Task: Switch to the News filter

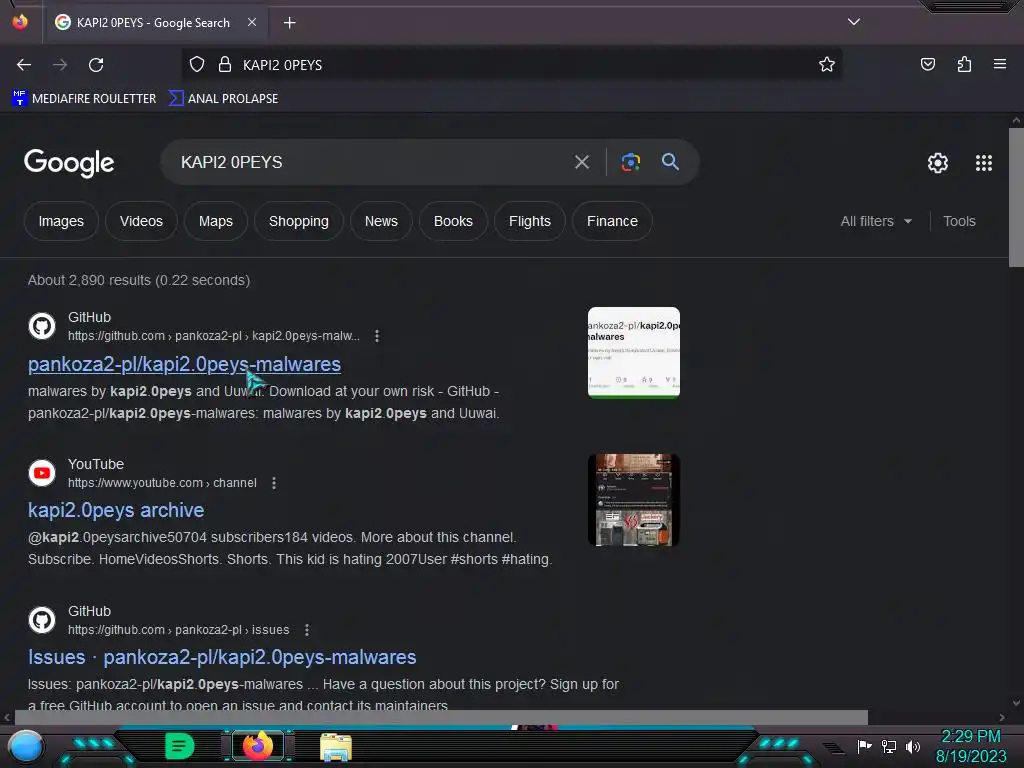Action: click(381, 221)
